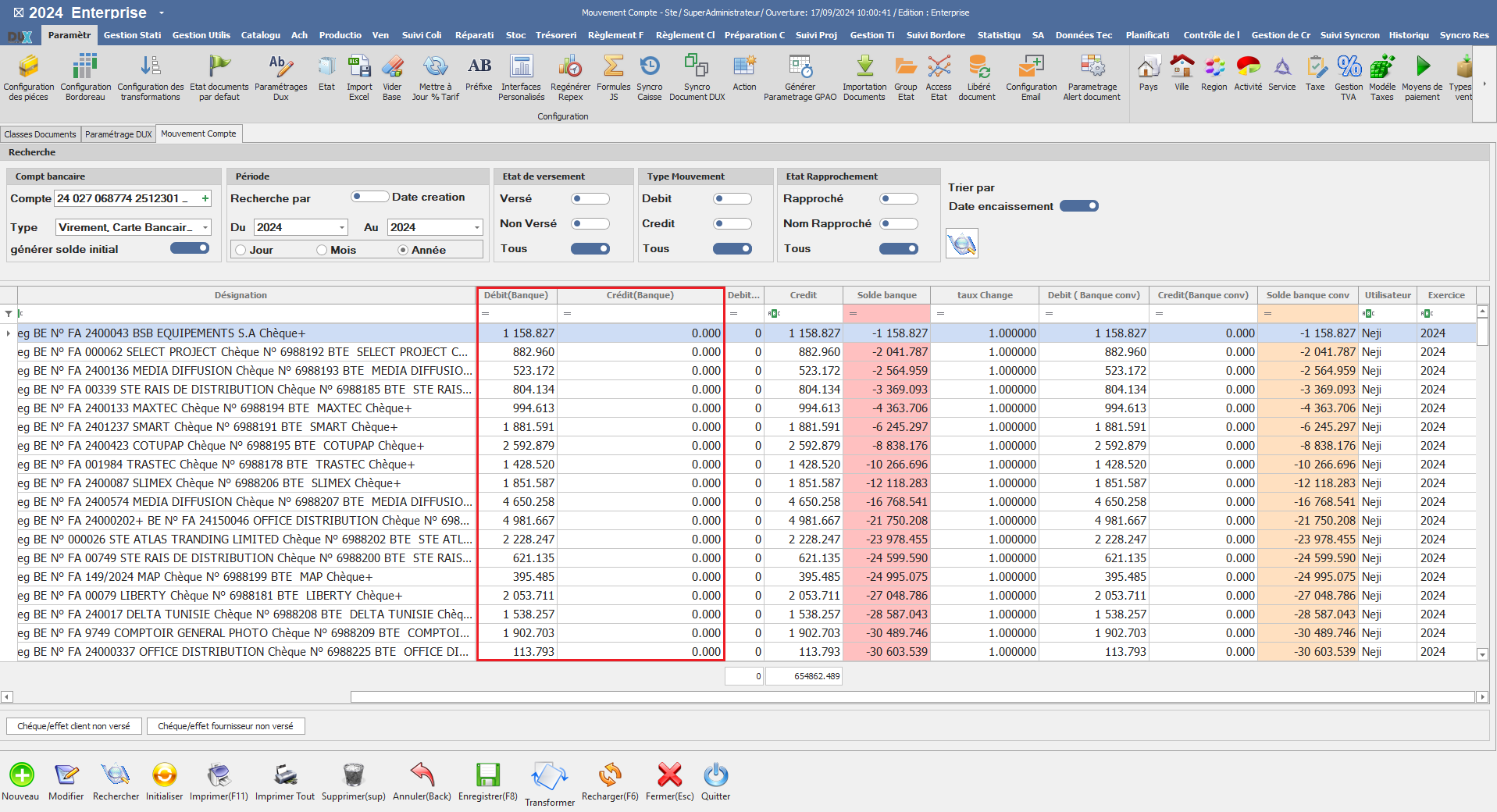The width and height of the screenshot is (1497, 812).
Task: Toggle the Date encaissement switch
Action: click(x=1079, y=206)
